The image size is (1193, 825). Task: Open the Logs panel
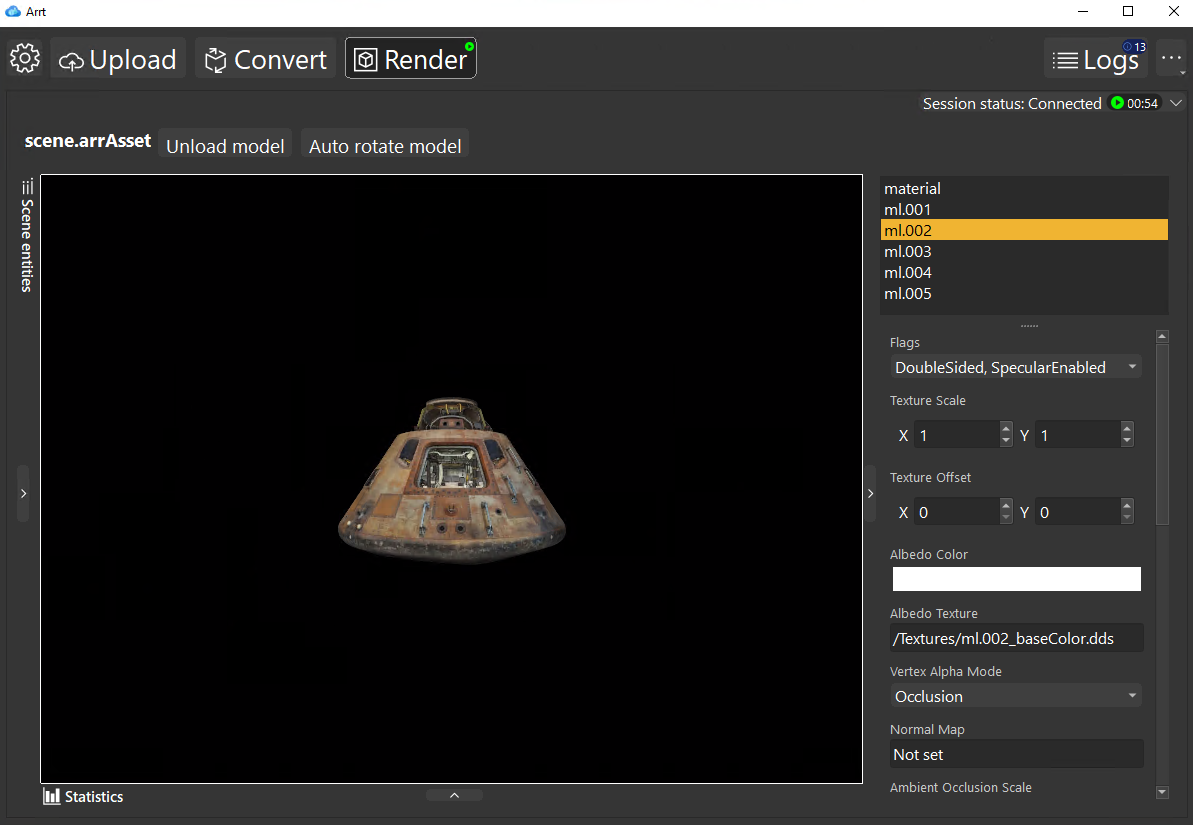pos(1096,59)
